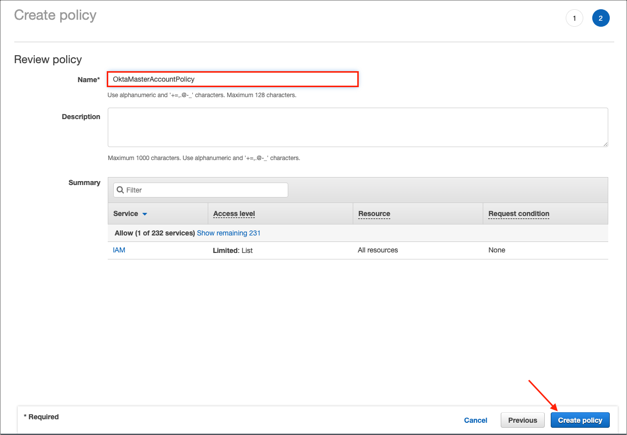
Task: Expand Show remaining 231 services
Action: point(229,233)
